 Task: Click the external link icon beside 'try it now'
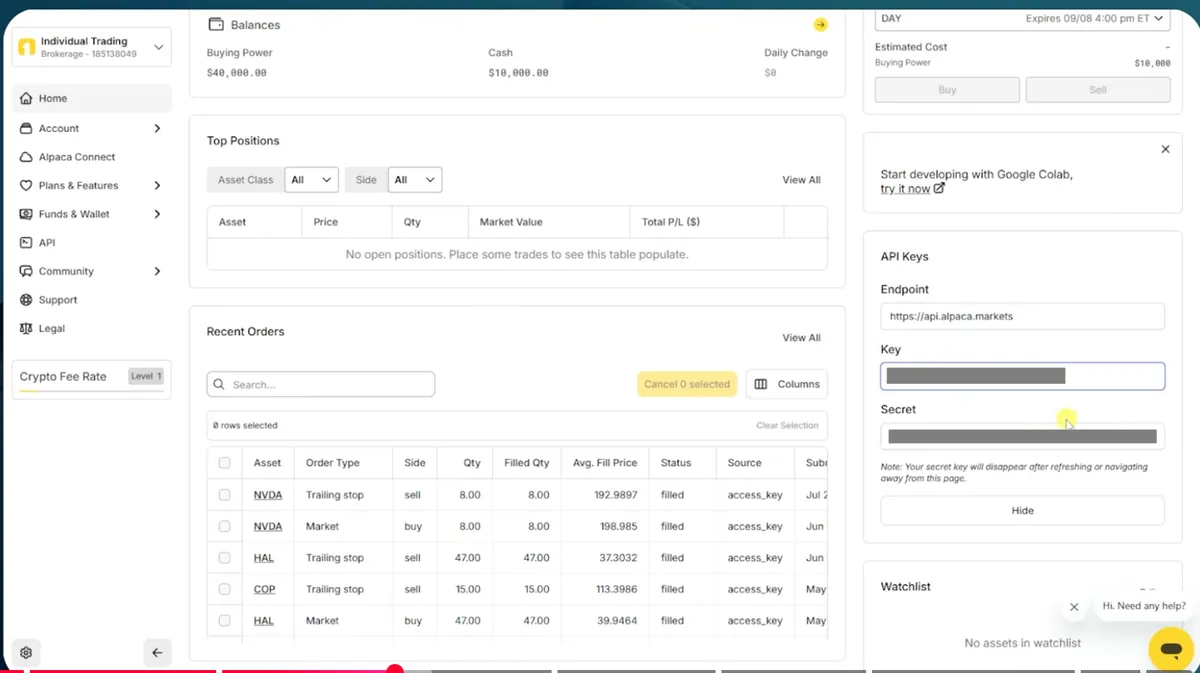[x=939, y=188]
